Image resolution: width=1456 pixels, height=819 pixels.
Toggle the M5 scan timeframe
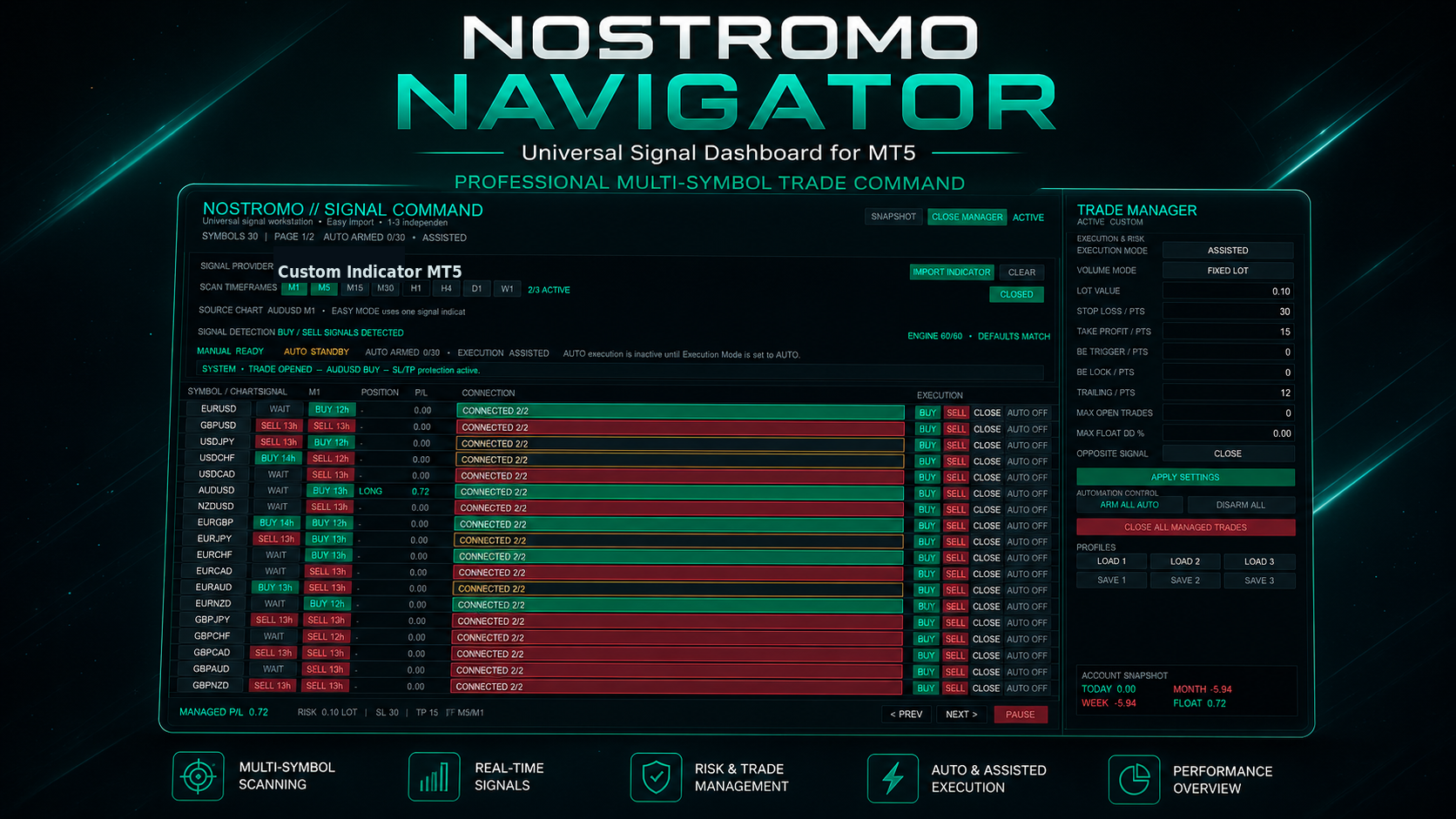324,288
